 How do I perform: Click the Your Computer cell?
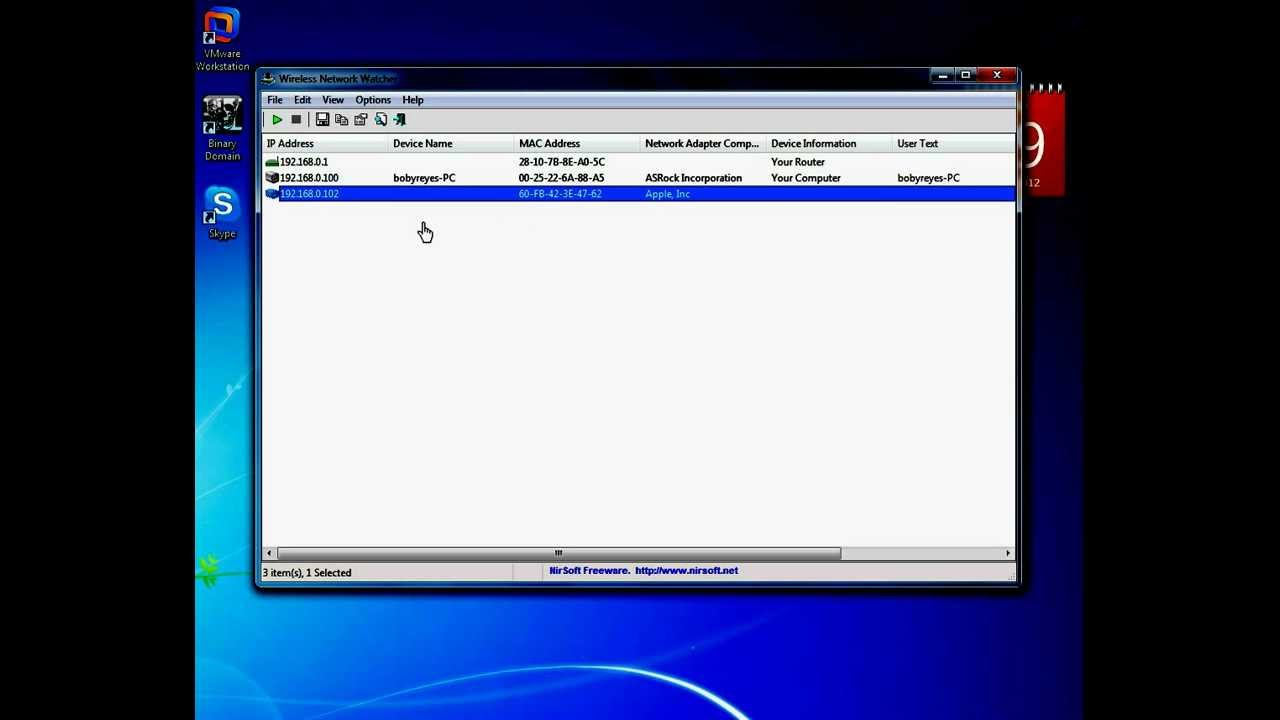tap(805, 178)
